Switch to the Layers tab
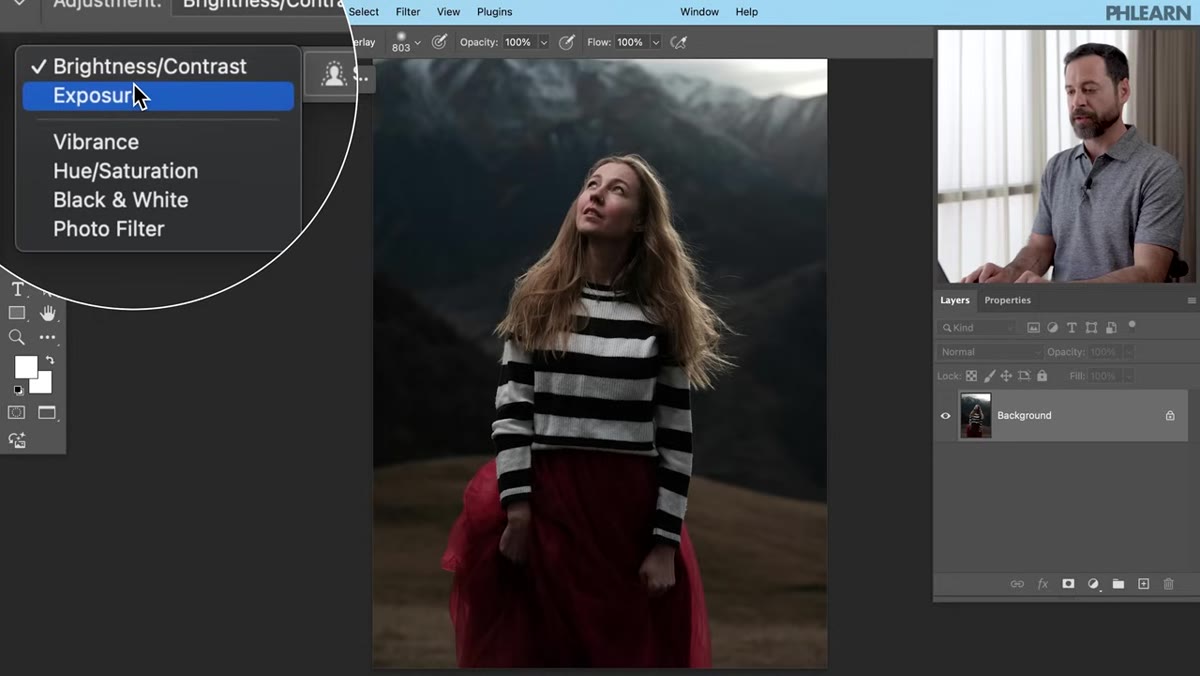Viewport: 1200px width, 676px height. point(954,300)
